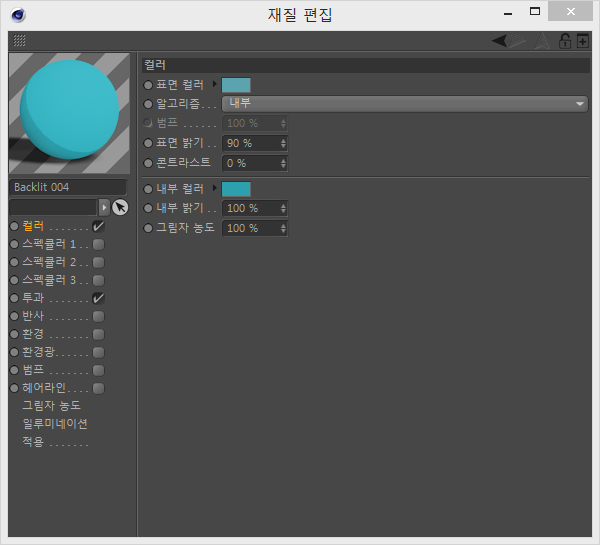This screenshot has width=600, height=545.
Task: Click the animation dot beside the 그림자 농도 parameter
Action: tap(148, 228)
